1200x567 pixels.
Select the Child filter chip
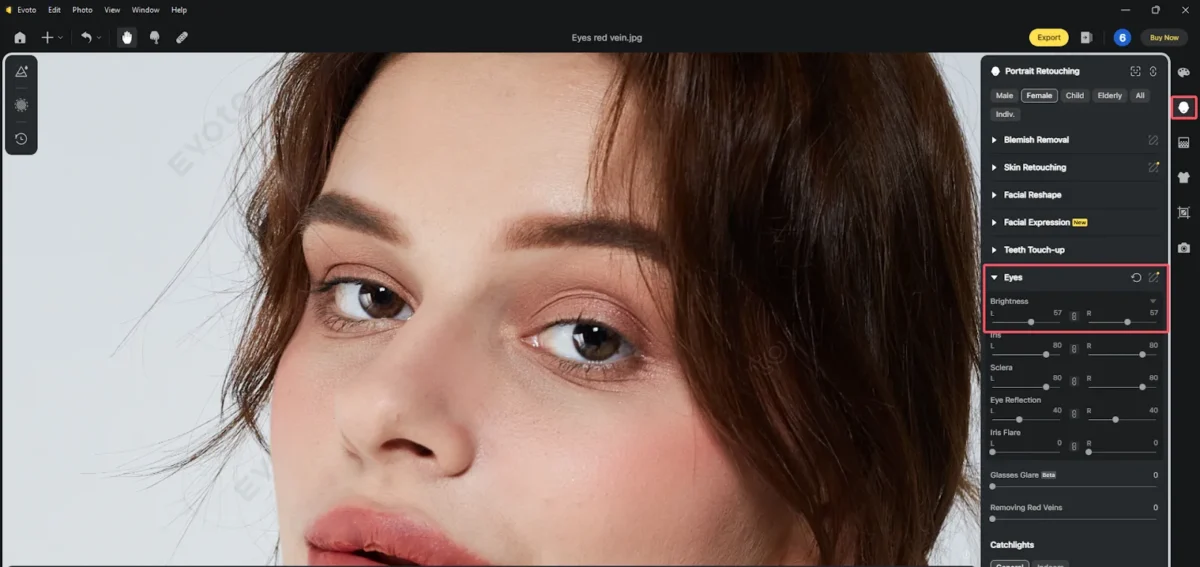coord(1075,96)
